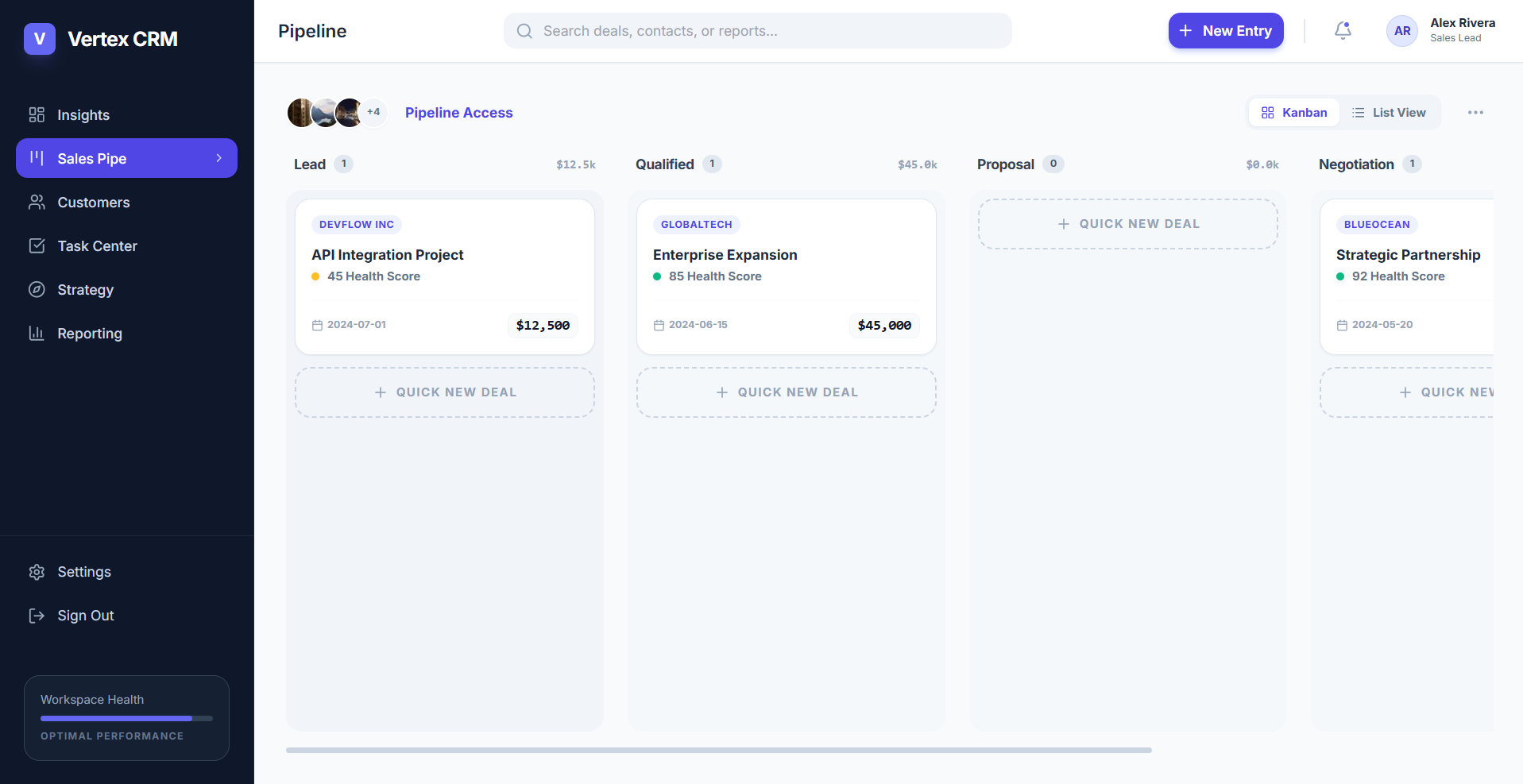Click the Customers people icon
Viewport: 1523px width, 784px height.
point(37,202)
